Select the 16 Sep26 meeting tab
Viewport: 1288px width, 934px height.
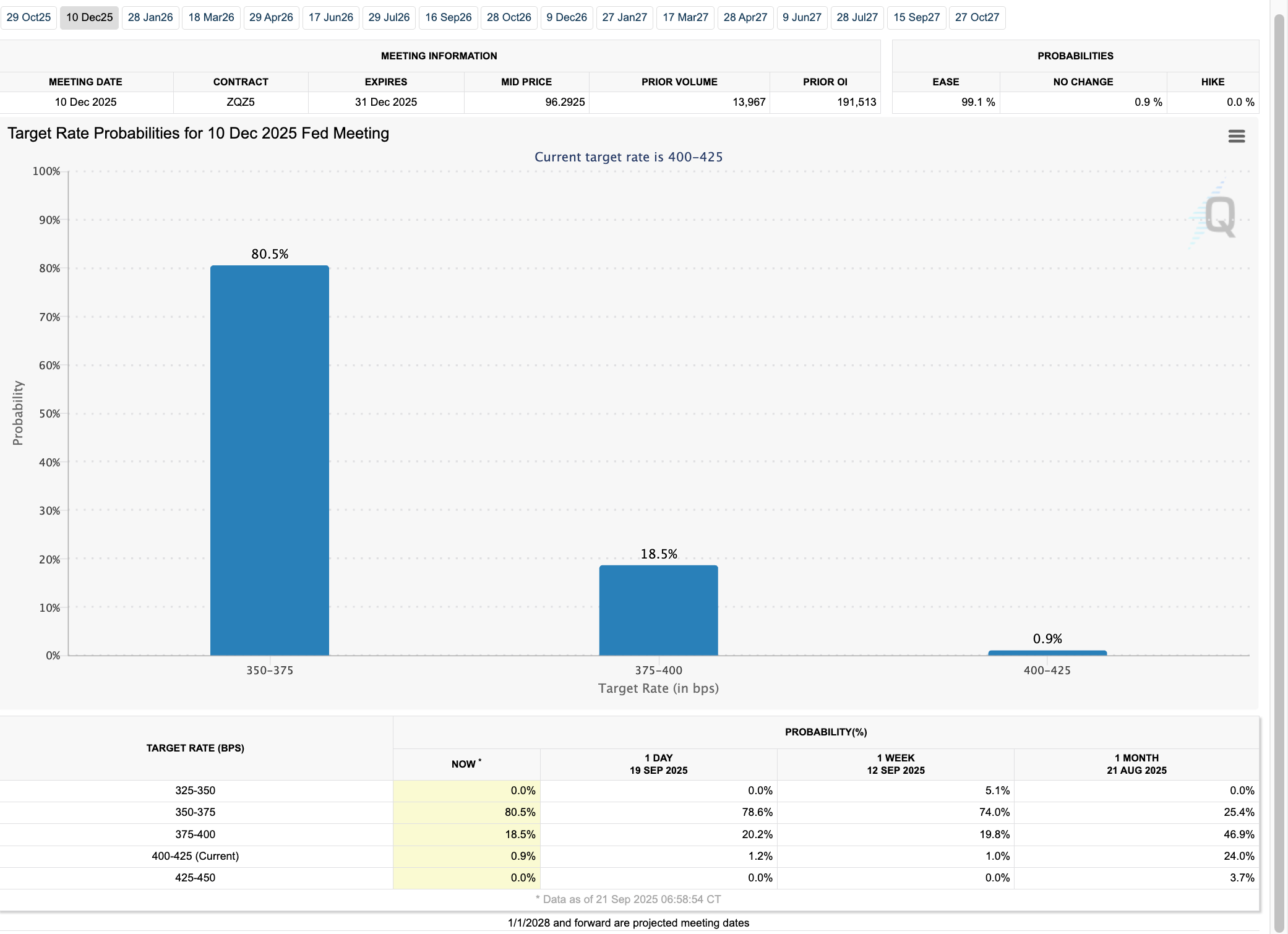[x=448, y=17]
